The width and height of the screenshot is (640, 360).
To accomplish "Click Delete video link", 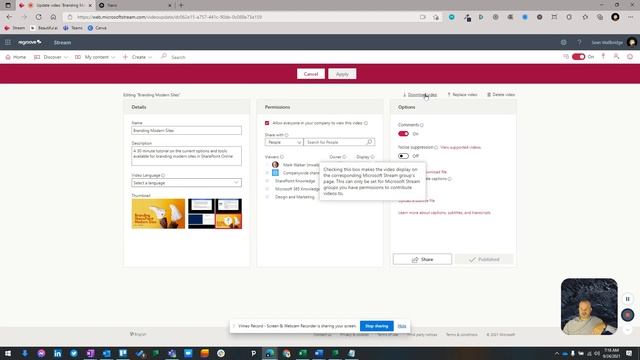I will pos(501,95).
